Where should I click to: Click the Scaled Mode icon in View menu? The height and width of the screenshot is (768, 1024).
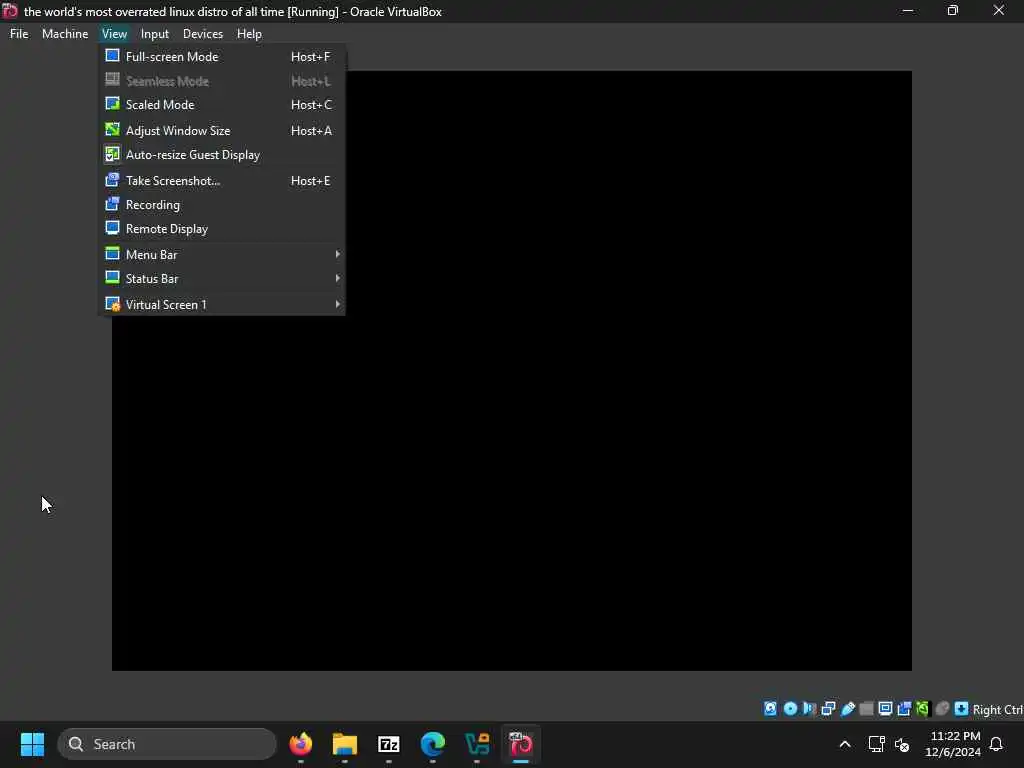point(112,104)
